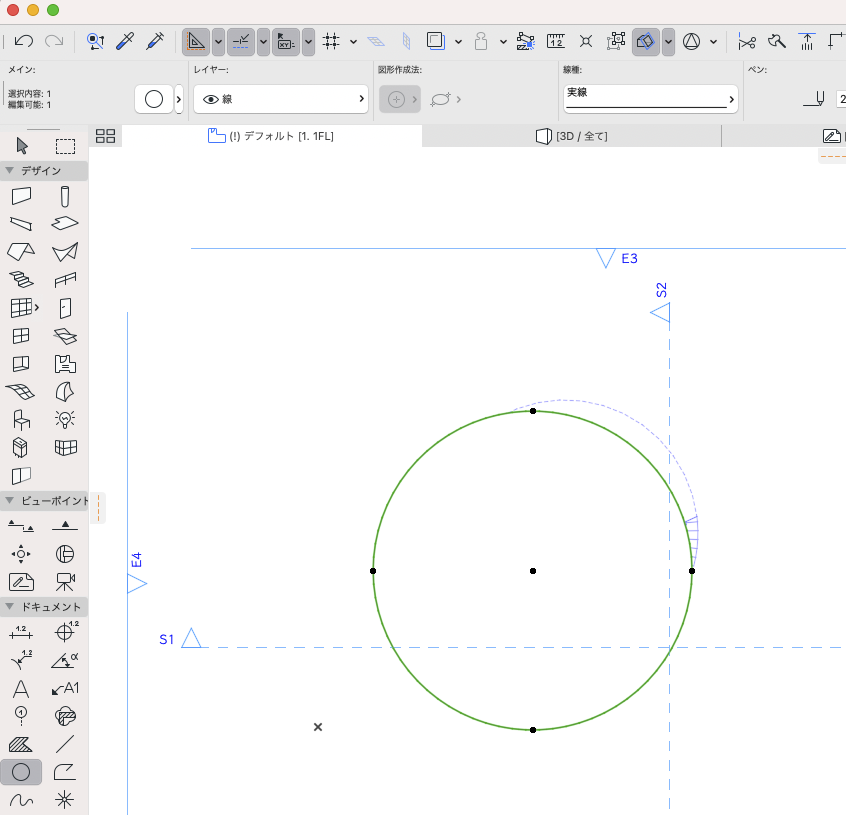Activate the syringe inject parameters tool
Screen dimensions: 846x815
155,41
